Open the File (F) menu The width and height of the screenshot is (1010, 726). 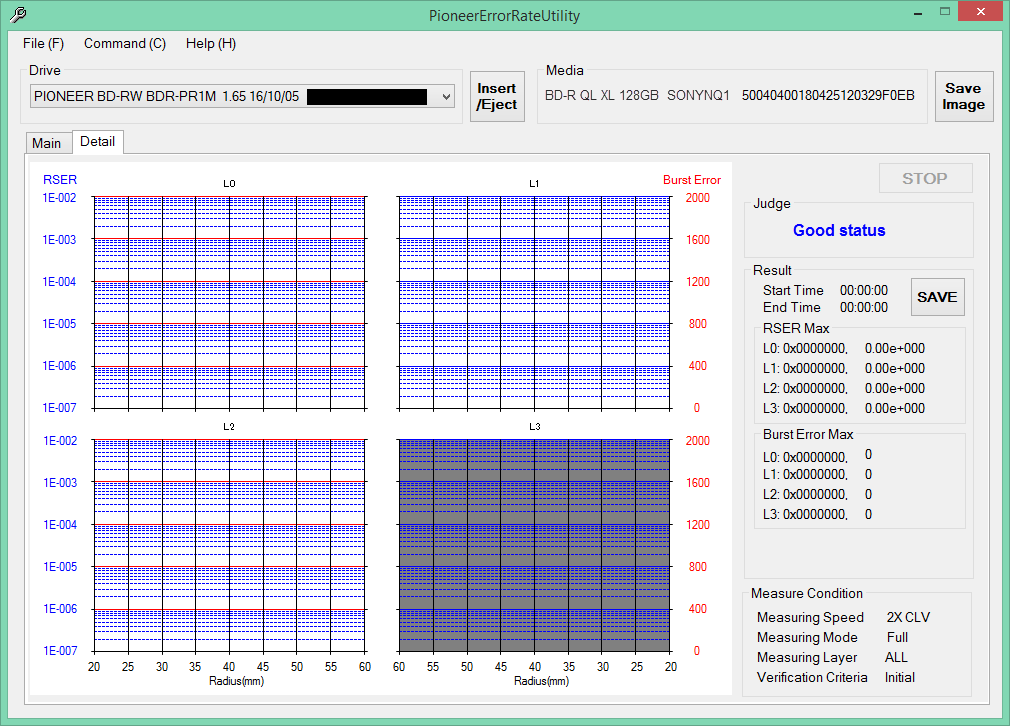click(43, 44)
